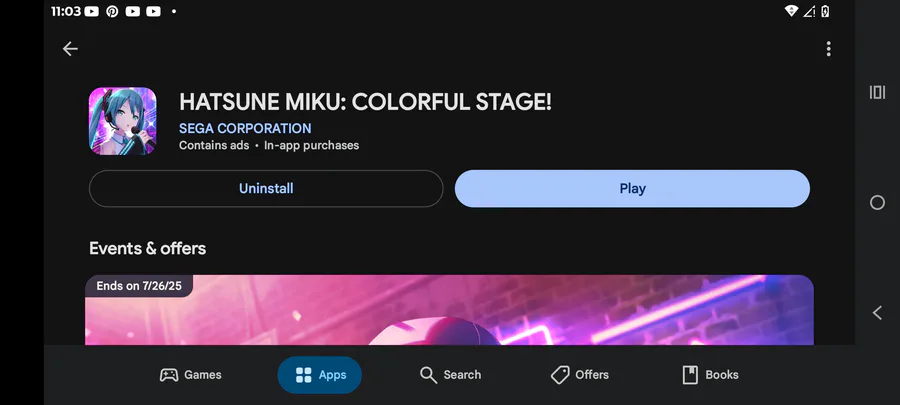Open the Books tab

coord(710,375)
